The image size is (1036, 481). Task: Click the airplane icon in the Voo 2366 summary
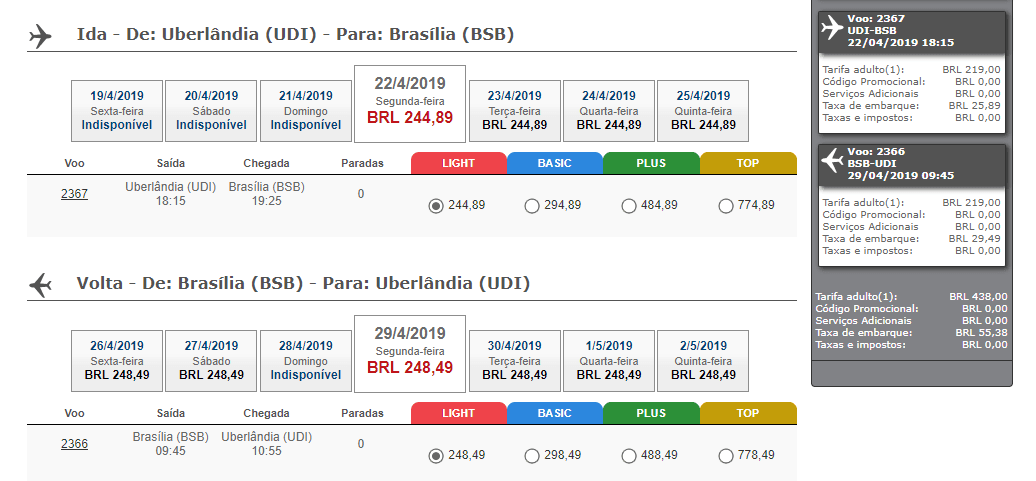point(832,161)
